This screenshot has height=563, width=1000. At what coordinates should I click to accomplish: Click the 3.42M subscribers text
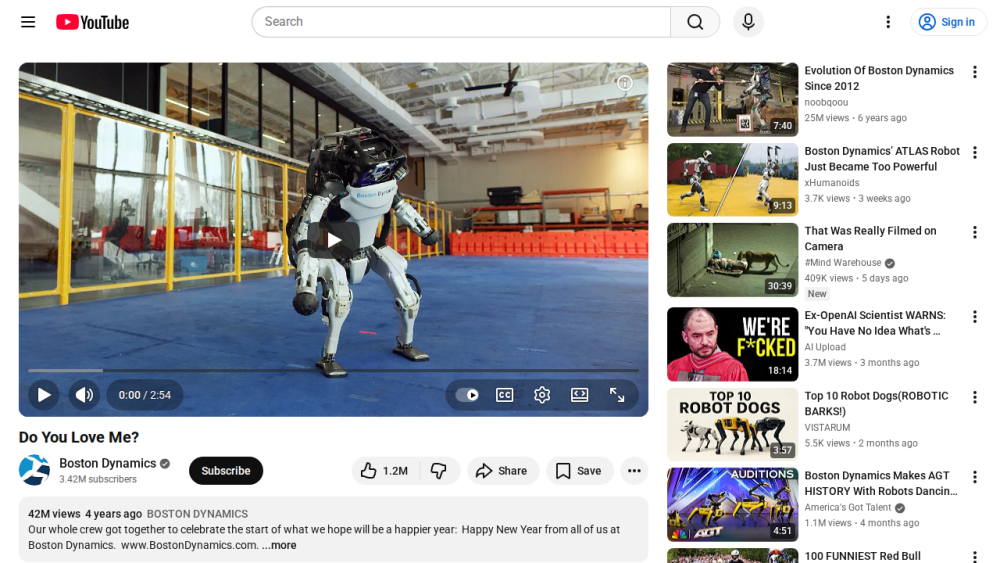[98, 479]
